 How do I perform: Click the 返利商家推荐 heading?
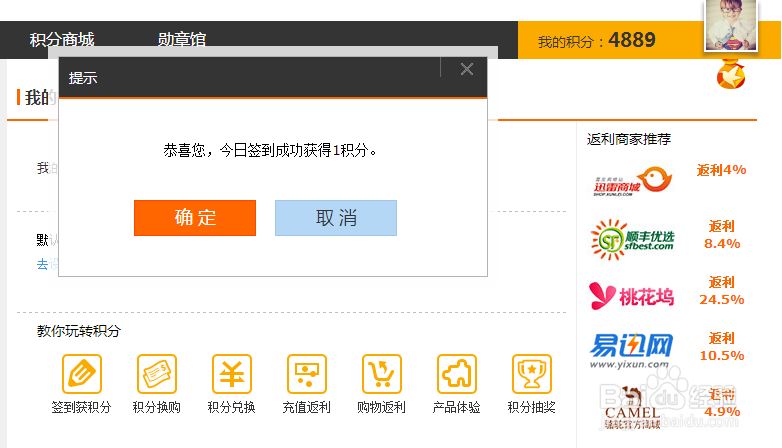pyautogui.click(x=629, y=139)
